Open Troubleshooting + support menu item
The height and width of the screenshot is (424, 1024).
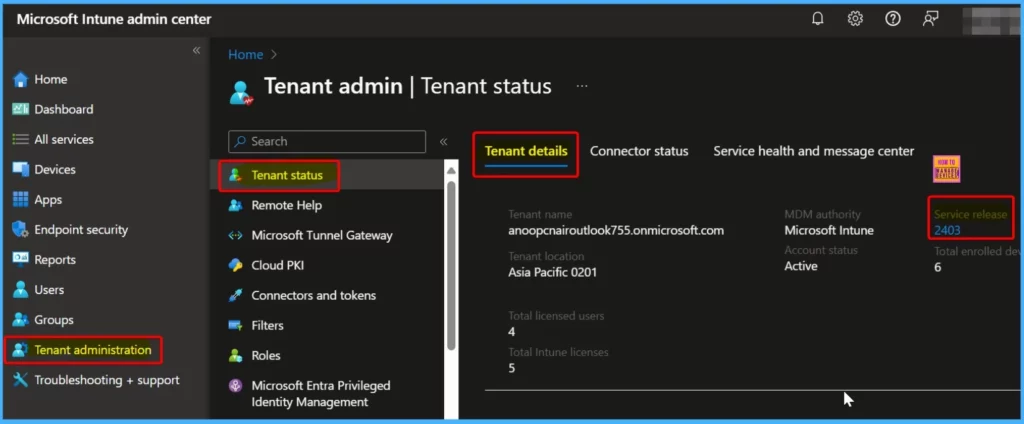click(x=107, y=380)
